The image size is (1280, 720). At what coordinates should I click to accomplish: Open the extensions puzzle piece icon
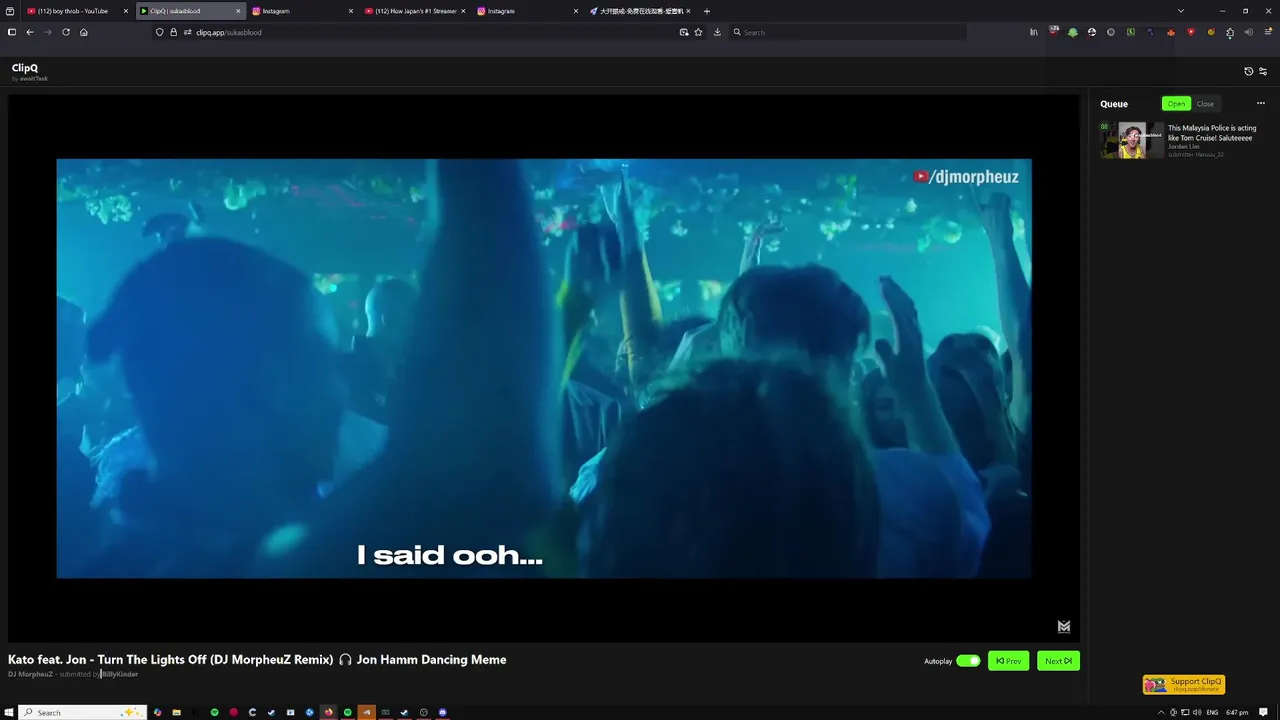pos(1230,32)
